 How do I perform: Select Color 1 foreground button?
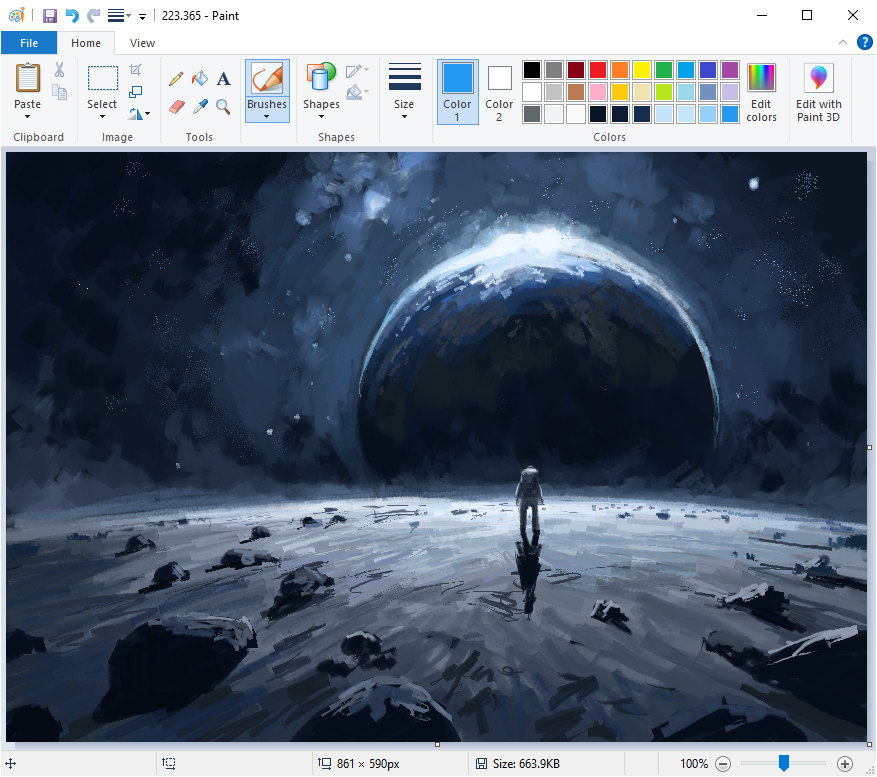point(458,92)
